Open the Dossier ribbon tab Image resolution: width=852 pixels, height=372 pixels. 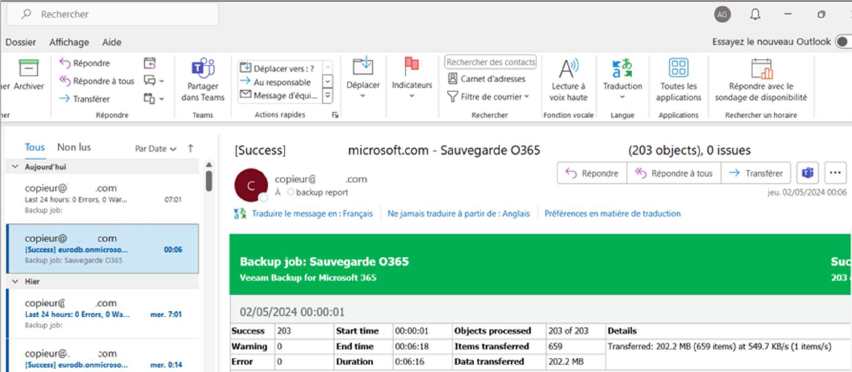tap(21, 42)
